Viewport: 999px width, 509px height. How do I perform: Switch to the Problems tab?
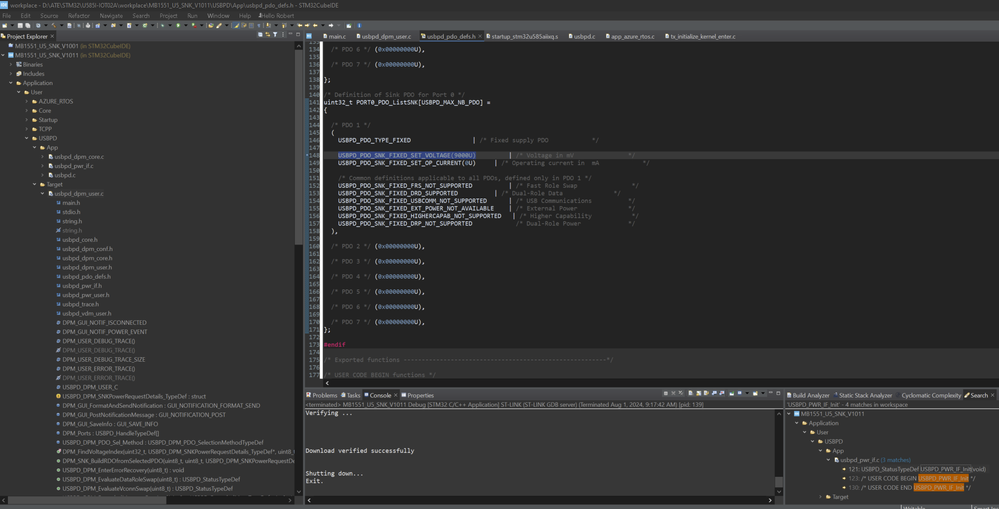tap(324, 395)
